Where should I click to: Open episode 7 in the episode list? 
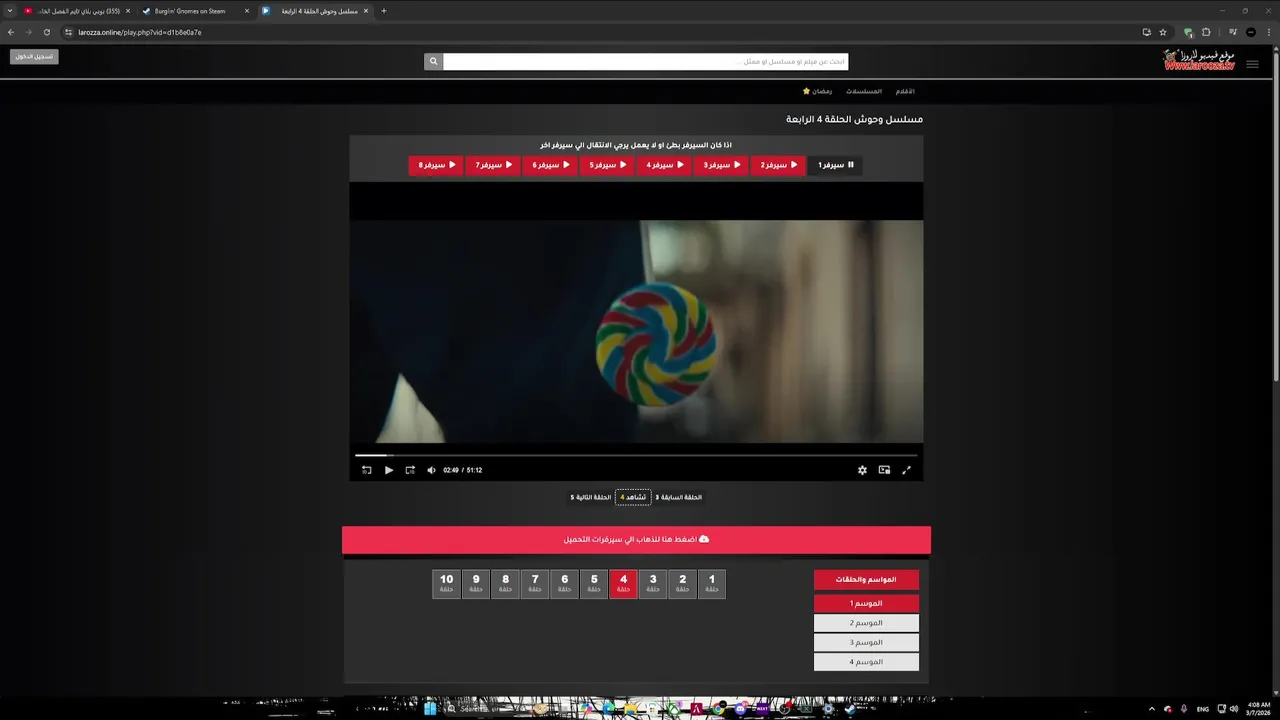[535, 584]
